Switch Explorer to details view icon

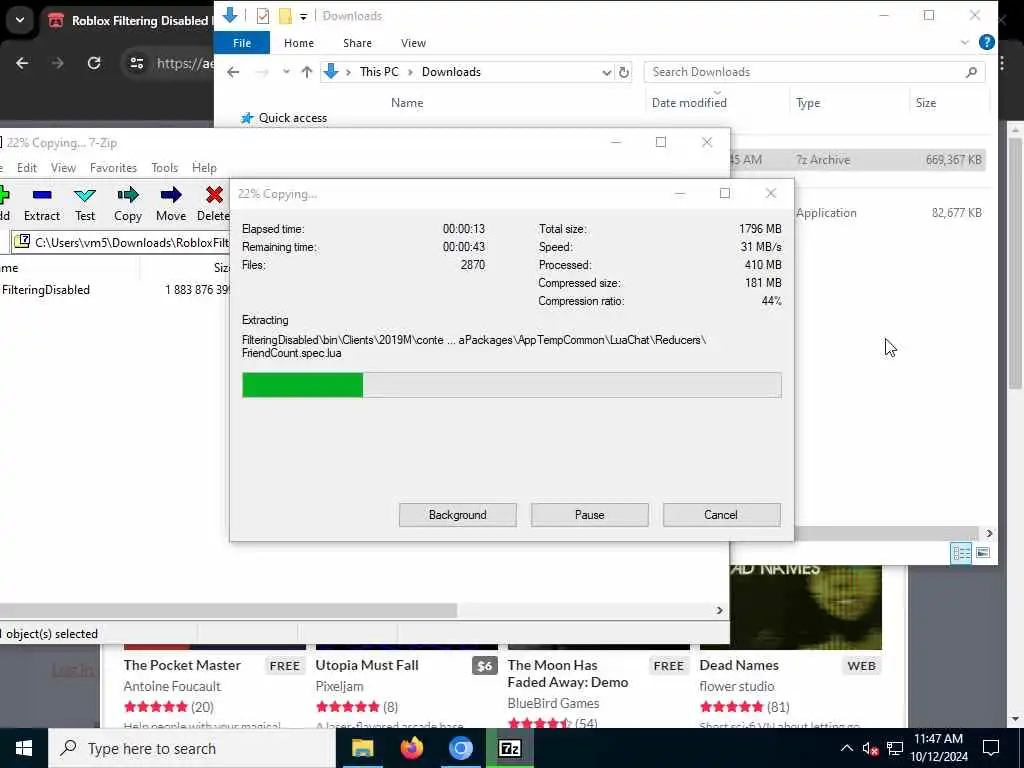tap(961, 553)
